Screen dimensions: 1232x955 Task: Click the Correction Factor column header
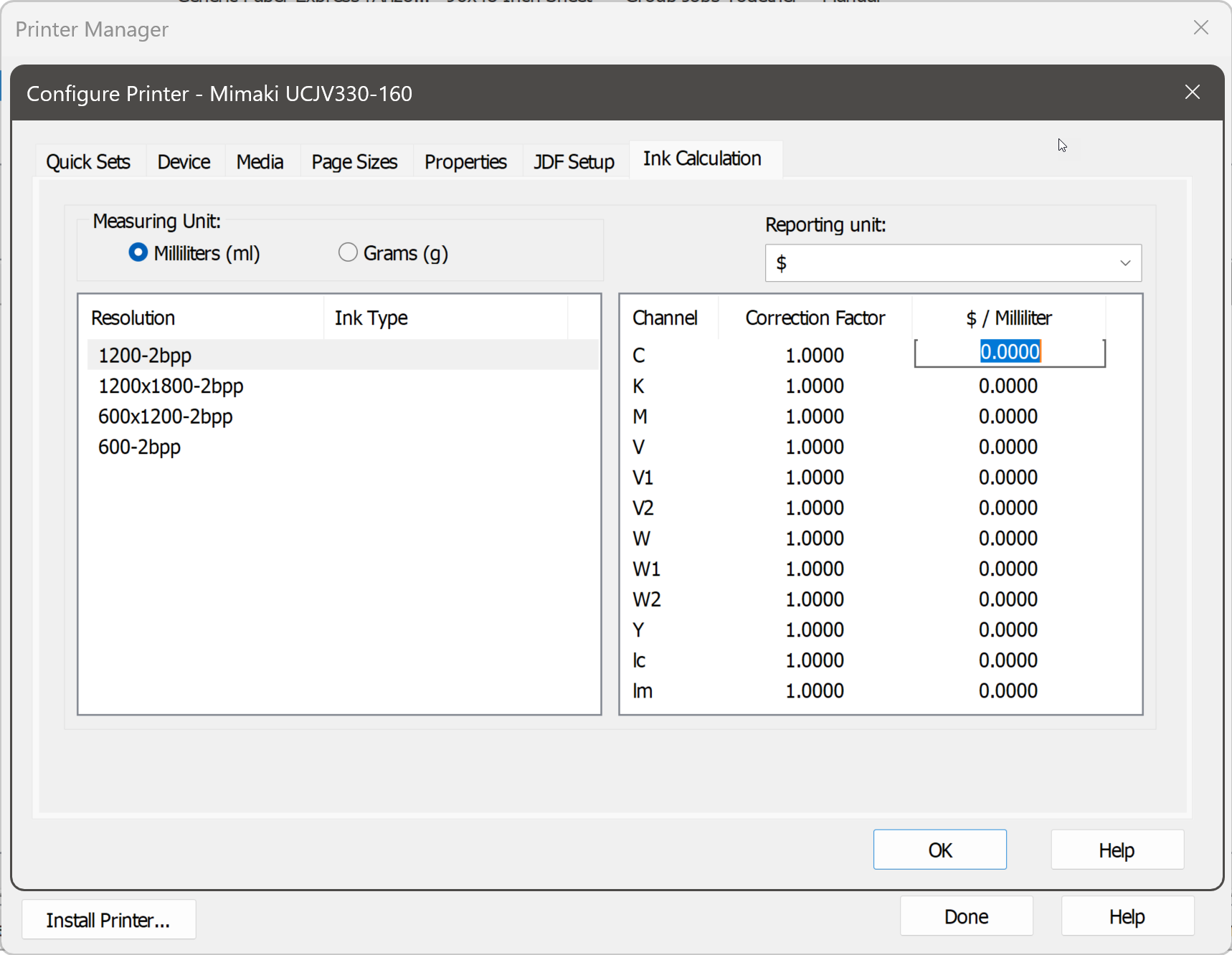click(x=815, y=318)
